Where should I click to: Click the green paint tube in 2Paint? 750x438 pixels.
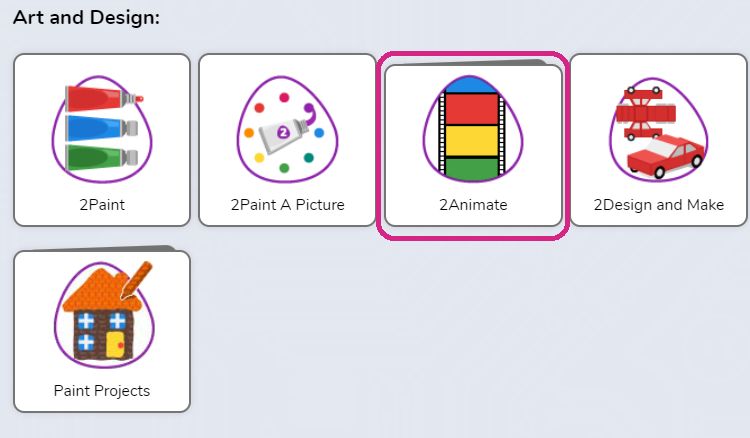[x=101, y=158]
